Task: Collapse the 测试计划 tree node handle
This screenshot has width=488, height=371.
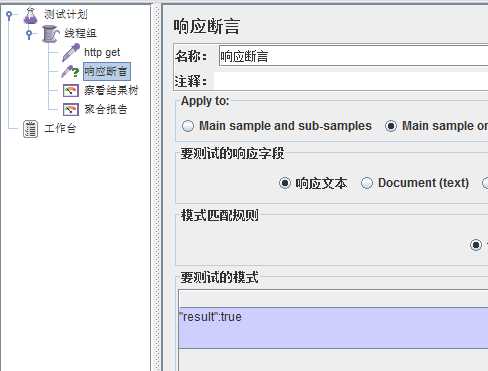Action: (9, 15)
